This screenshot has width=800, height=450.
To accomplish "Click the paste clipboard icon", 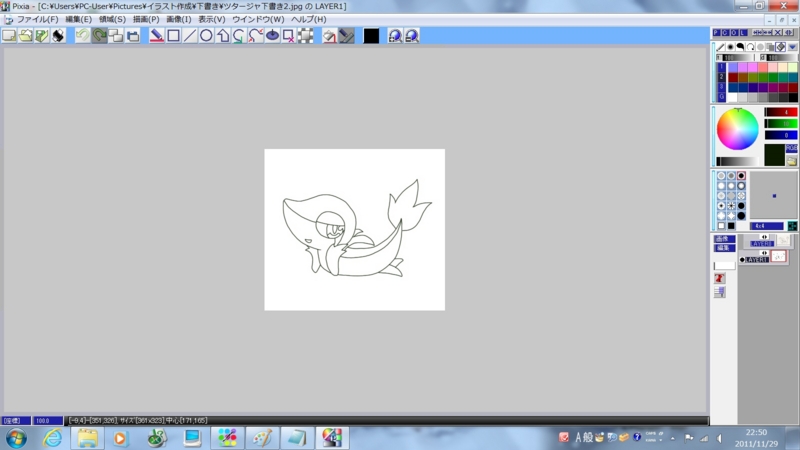I will [133, 36].
